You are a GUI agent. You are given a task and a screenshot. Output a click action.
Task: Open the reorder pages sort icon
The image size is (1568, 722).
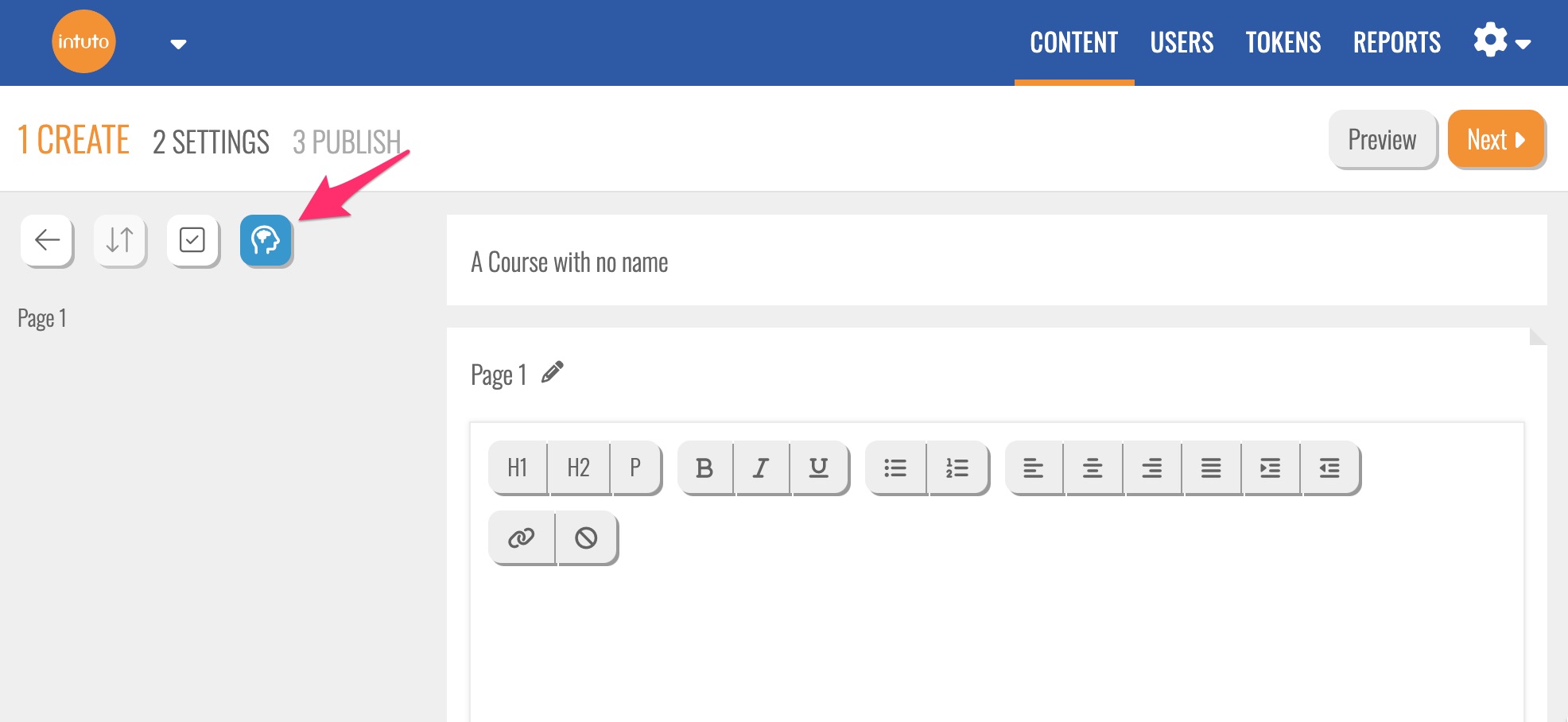(120, 240)
